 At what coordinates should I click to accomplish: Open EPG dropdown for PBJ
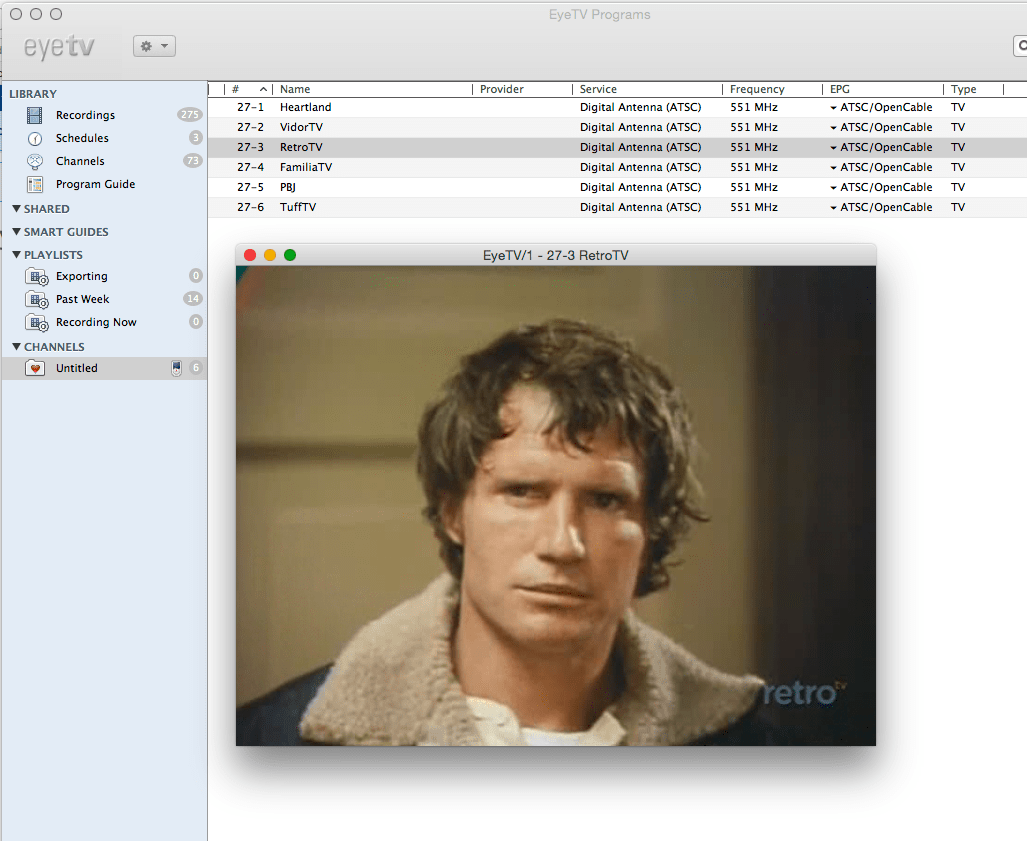pos(833,187)
